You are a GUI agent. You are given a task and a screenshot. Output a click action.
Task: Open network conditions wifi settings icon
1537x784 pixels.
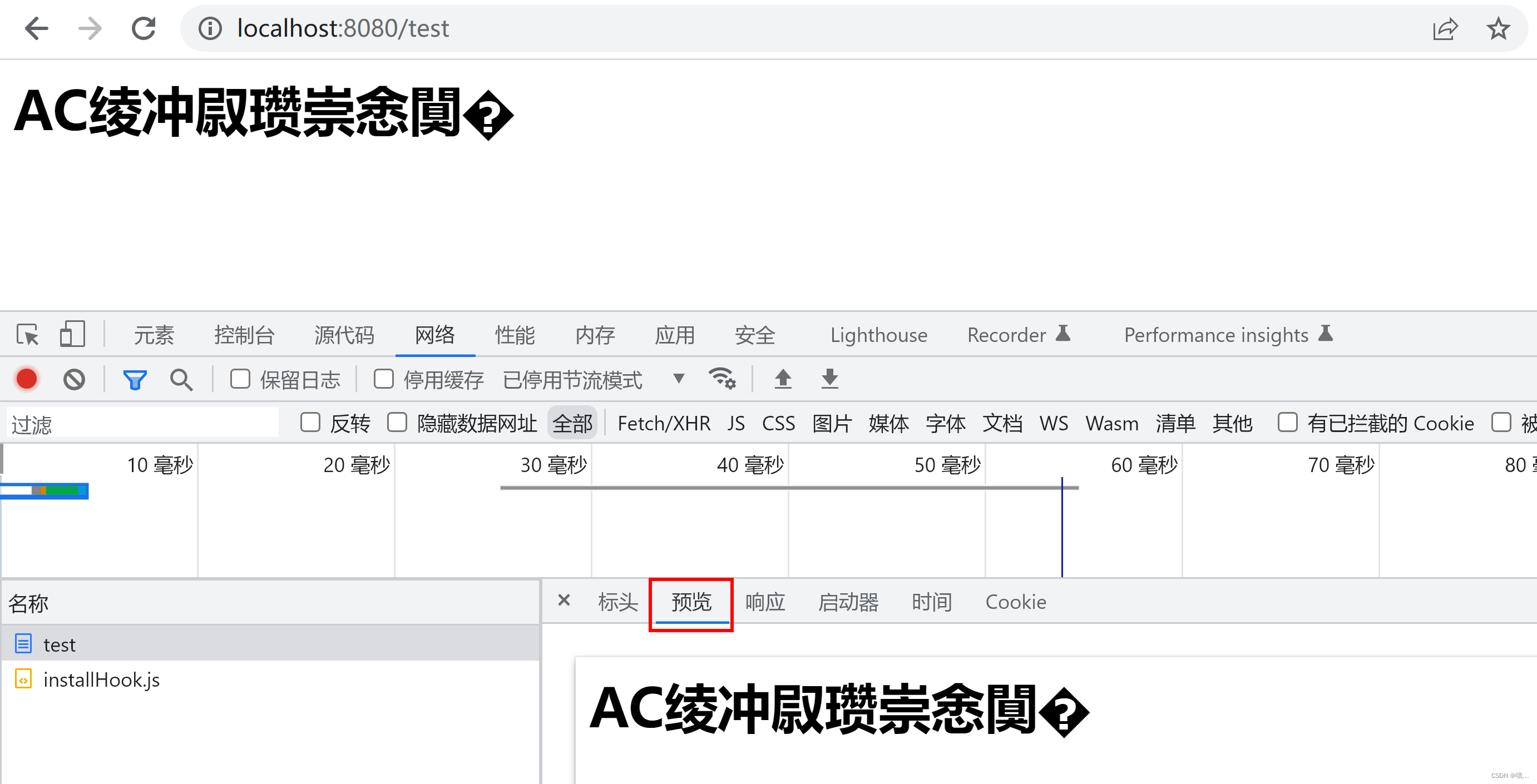tap(722, 379)
